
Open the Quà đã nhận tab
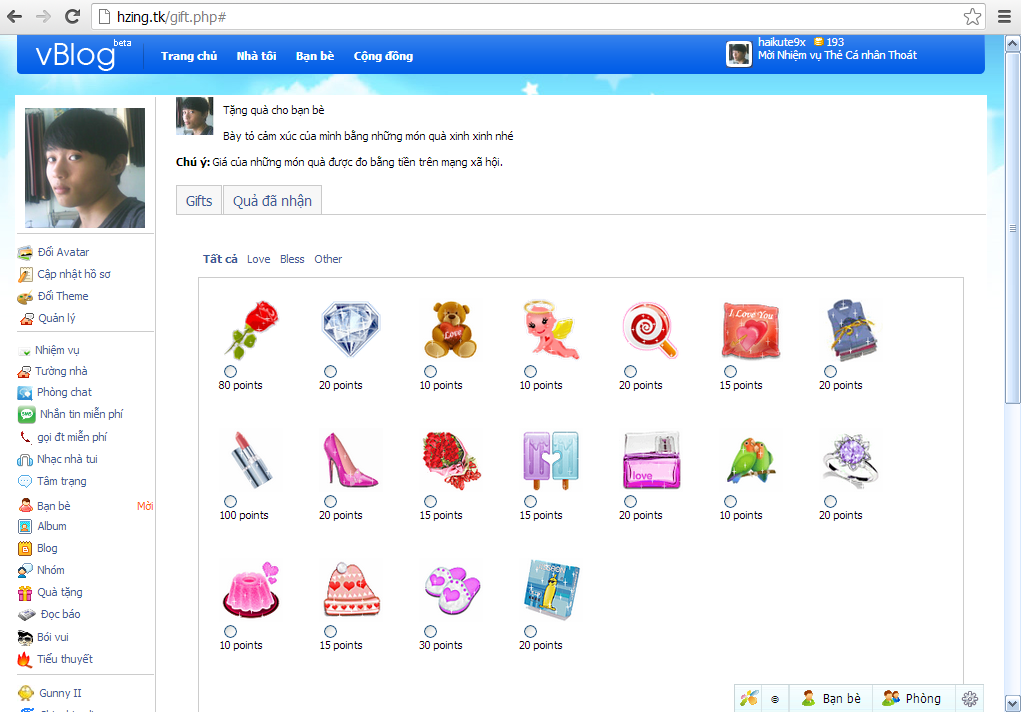coord(272,201)
